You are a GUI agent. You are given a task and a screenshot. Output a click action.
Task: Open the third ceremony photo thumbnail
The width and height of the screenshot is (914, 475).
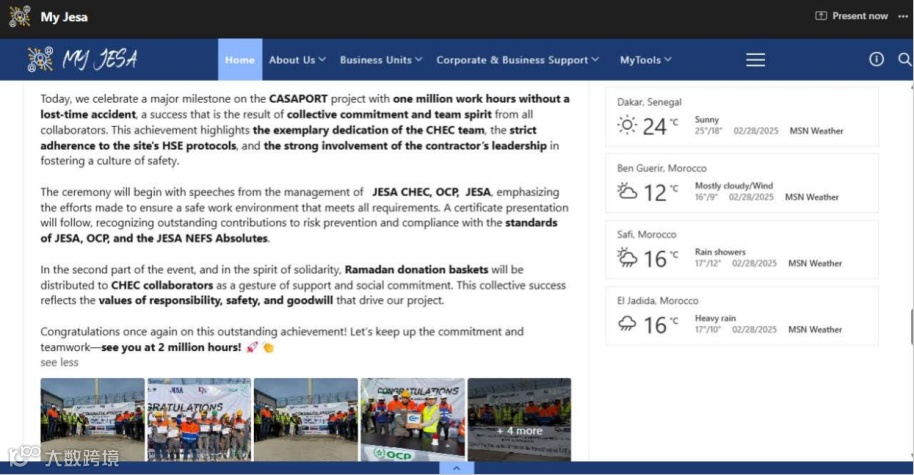(x=305, y=420)
